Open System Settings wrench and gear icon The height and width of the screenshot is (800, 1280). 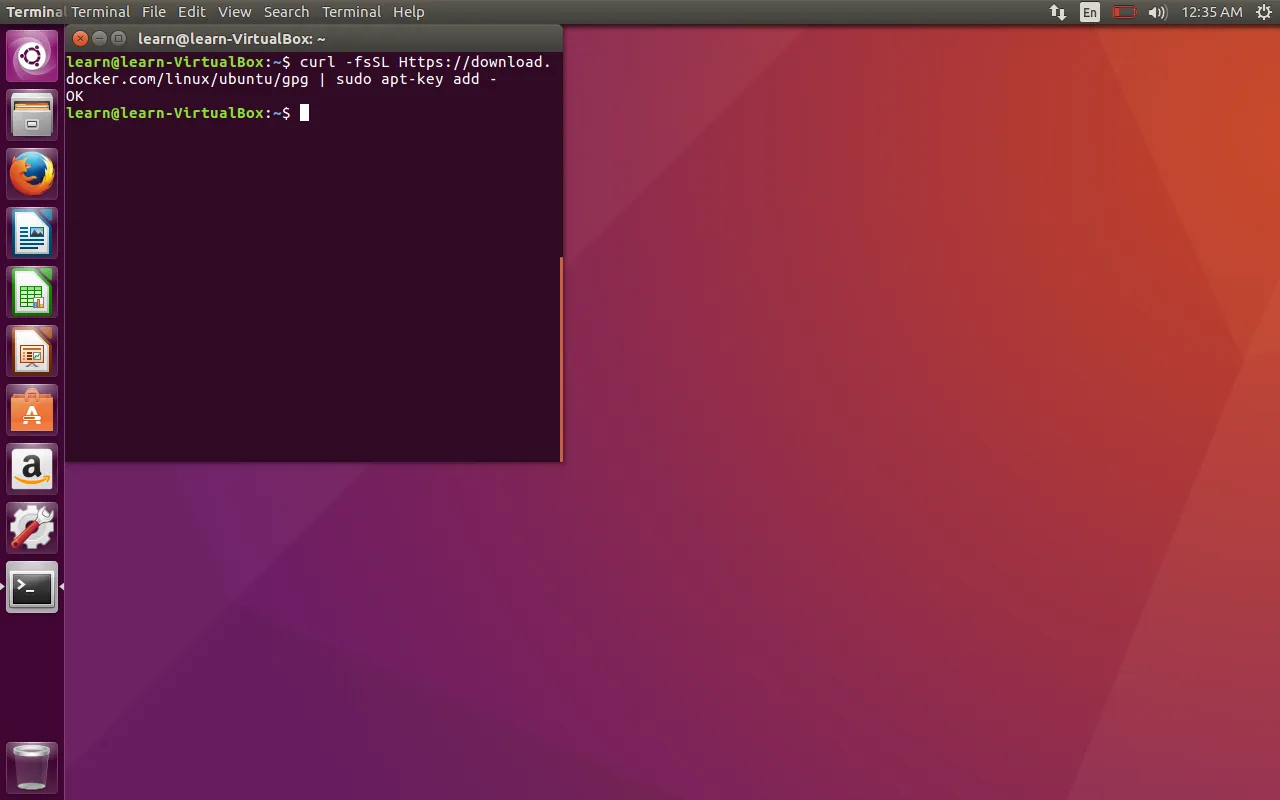click(32, 528)
